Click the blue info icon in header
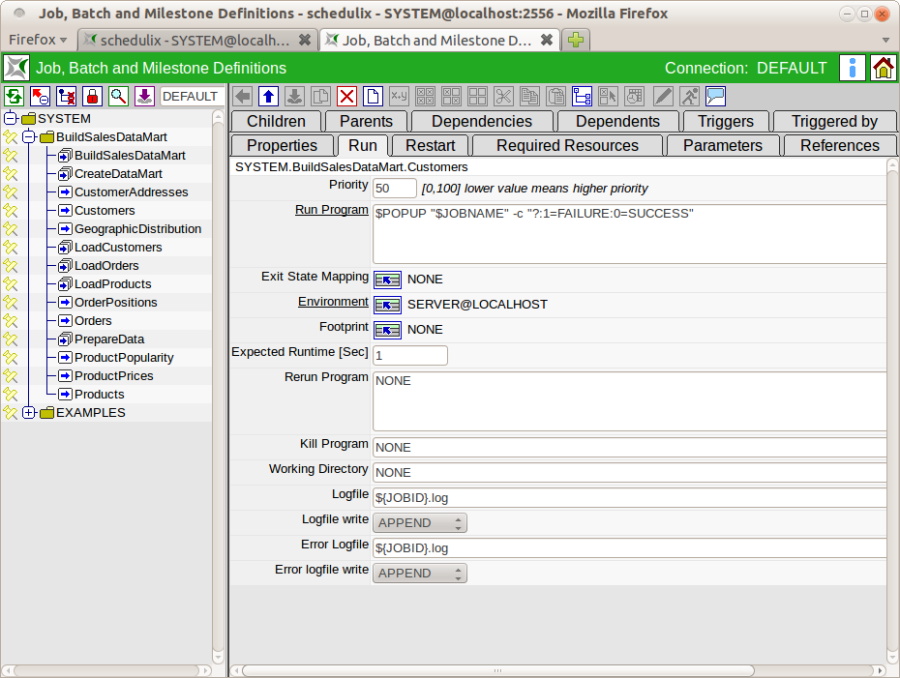Viewport: 900px width, 678px height. [x=852, y=68]
